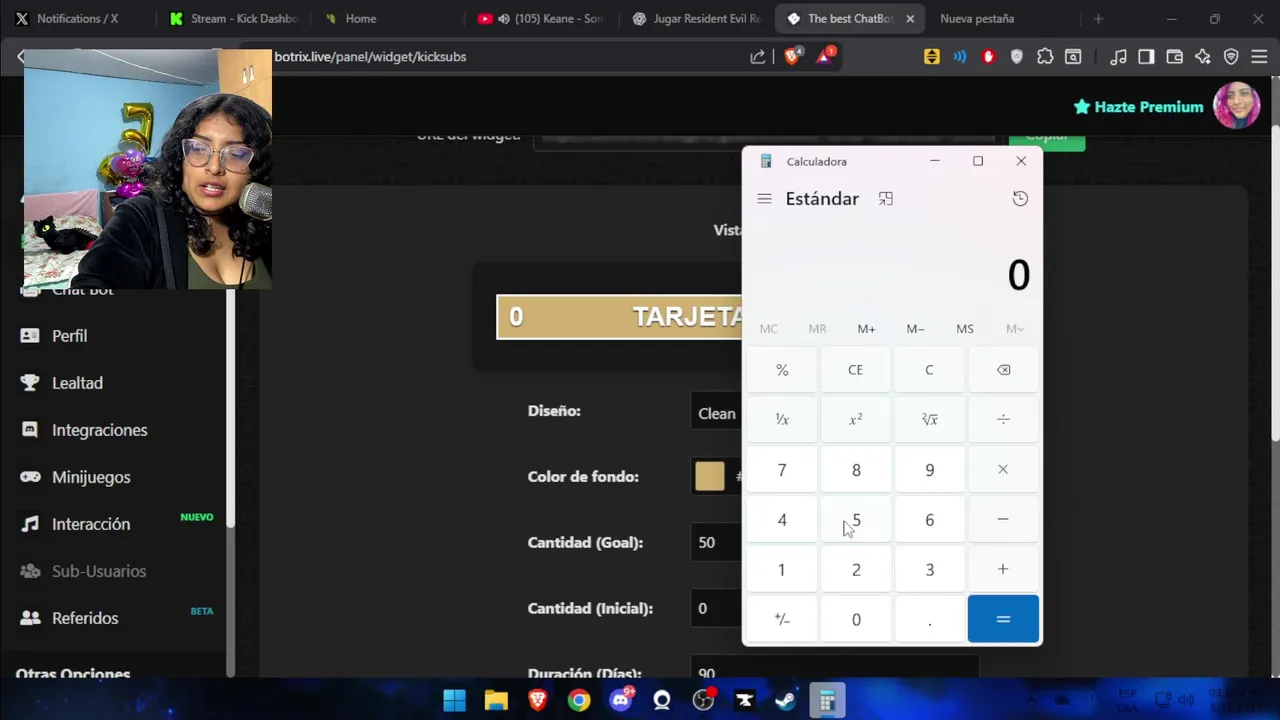Open the Windows Start menu
Viewport: 1280px width, 720px height.
[454, 700]
